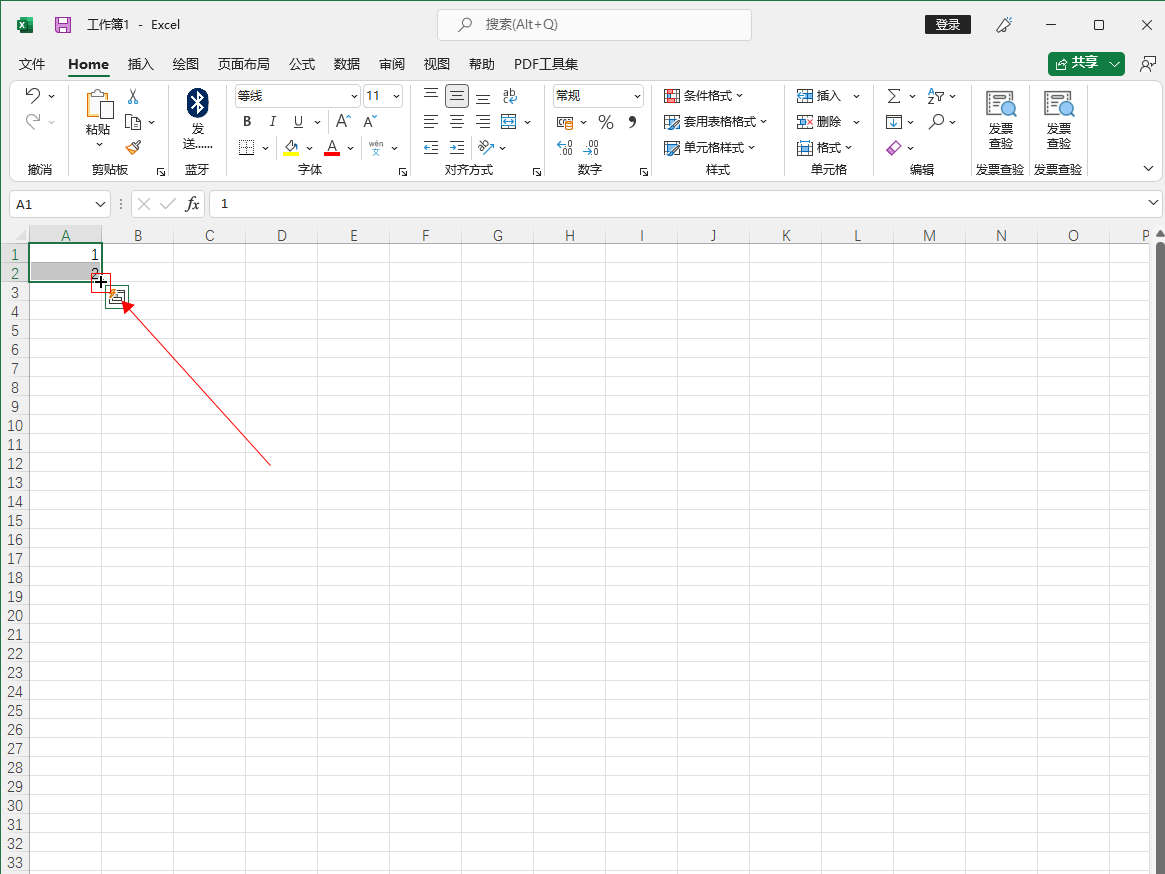Click the AutoSum sigma icon
The image size is (1165, 874).
(894, 96)
